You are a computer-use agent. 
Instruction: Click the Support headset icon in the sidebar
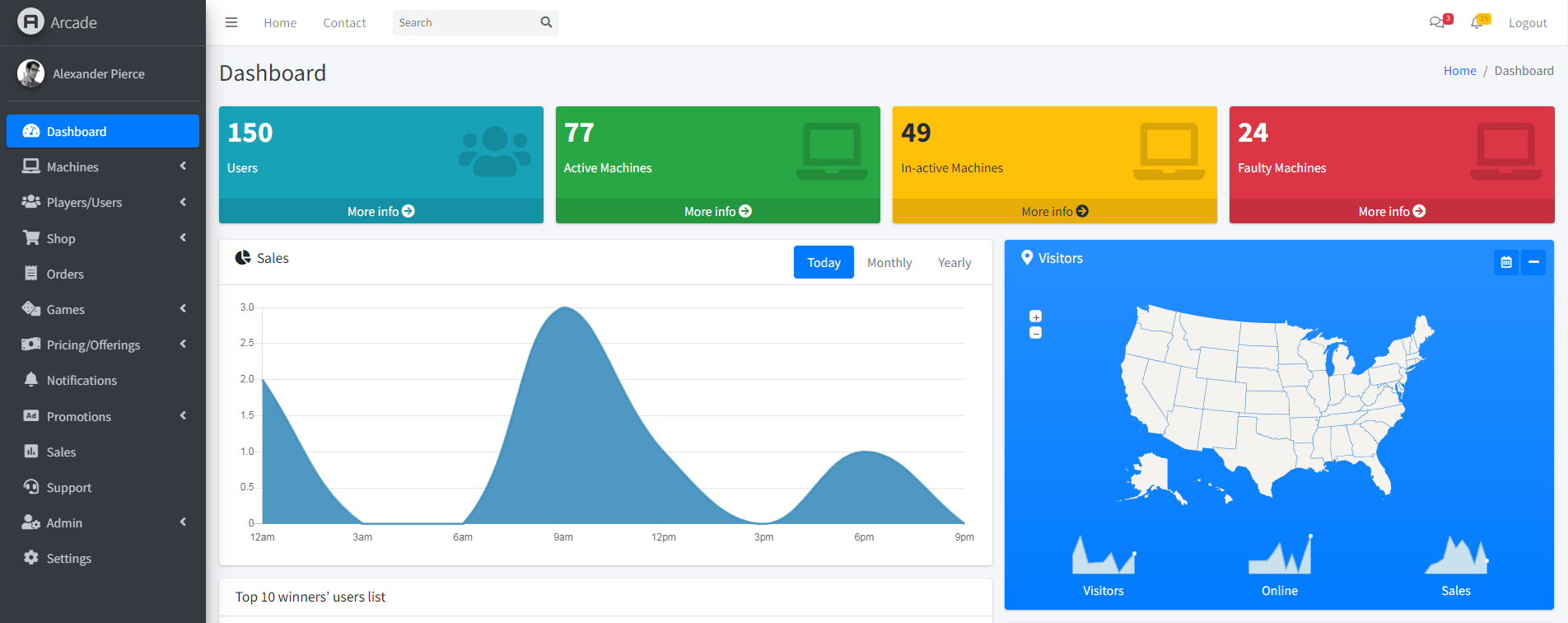[31, 487]
